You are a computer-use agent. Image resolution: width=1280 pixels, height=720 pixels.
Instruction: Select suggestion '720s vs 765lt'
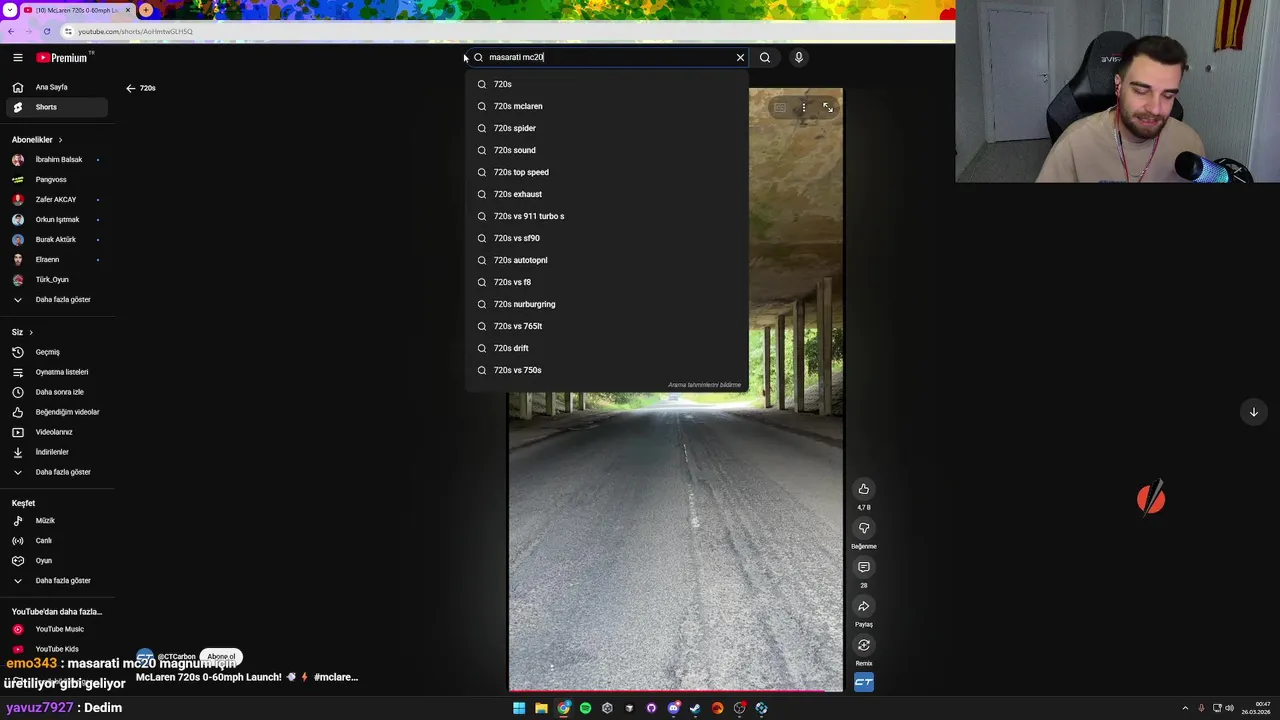[607, 326]
